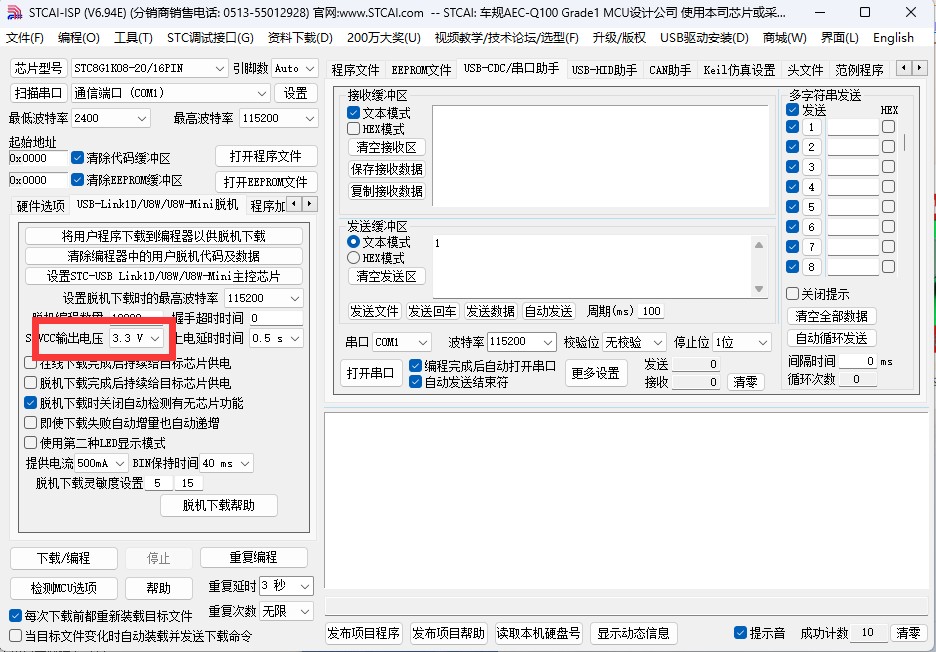936x652 pixels.
Task: Enable 关闭提示 checkbox
Action: [792, 293]
